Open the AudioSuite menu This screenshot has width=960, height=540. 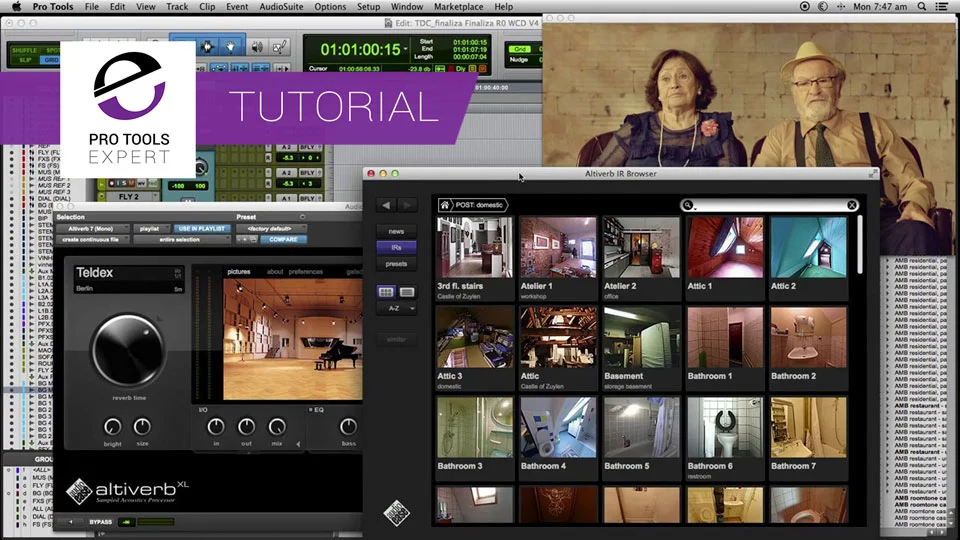click(281, 7)
